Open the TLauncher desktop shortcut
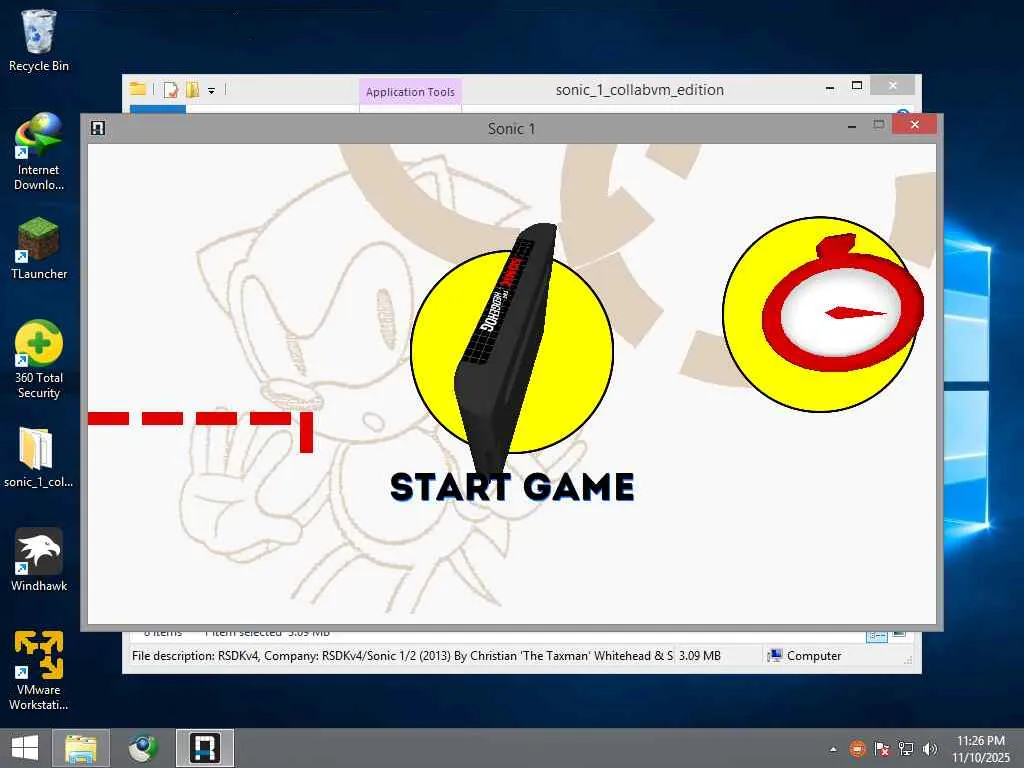The image size is (1024, 768). tap(39, 249)
